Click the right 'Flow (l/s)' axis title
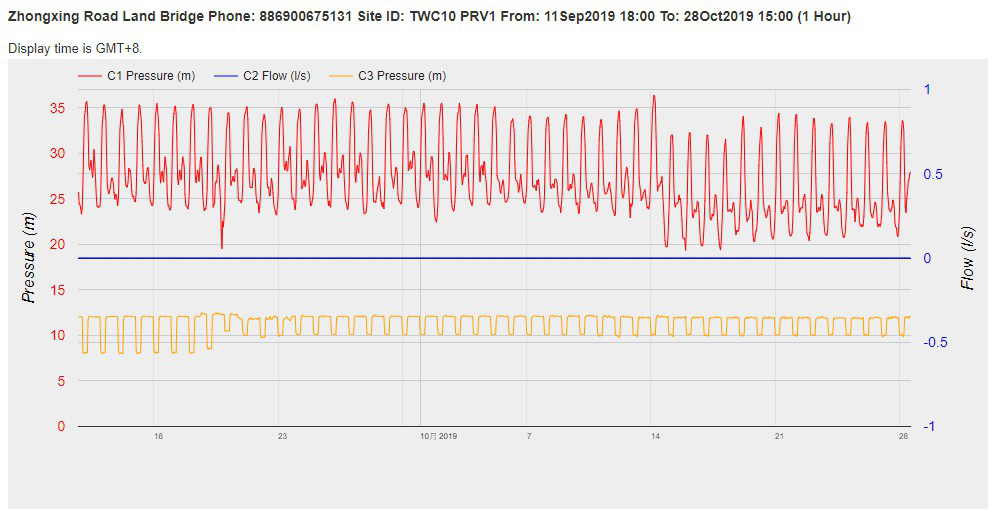Screen dimensions: 1005x510 pyautogui.click(x=967, y=258)
